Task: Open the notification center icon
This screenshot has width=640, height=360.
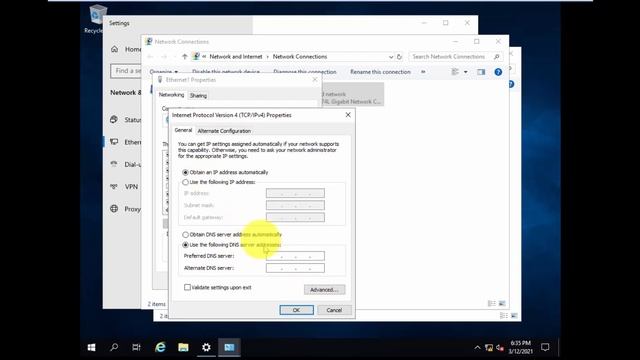Action: [545, 347]
